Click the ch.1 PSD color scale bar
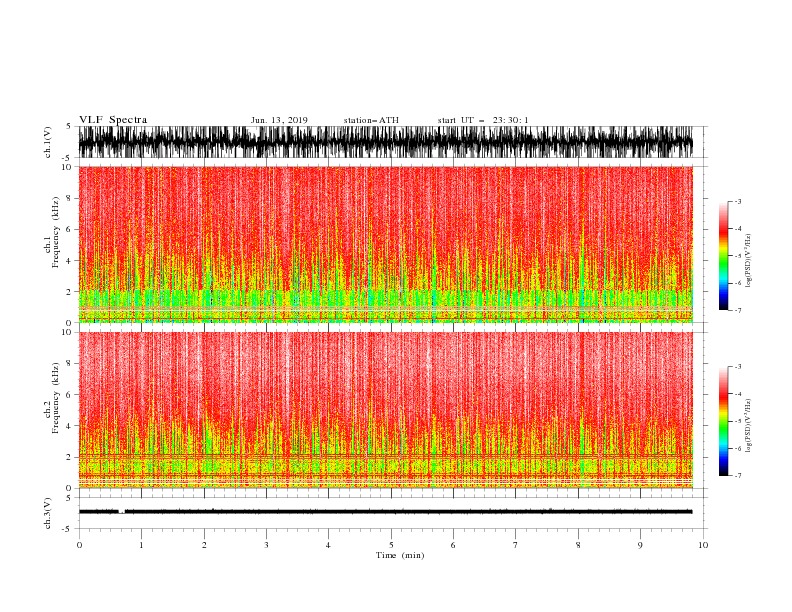Viewport: 792px width, 612px height. click(723, 256)
